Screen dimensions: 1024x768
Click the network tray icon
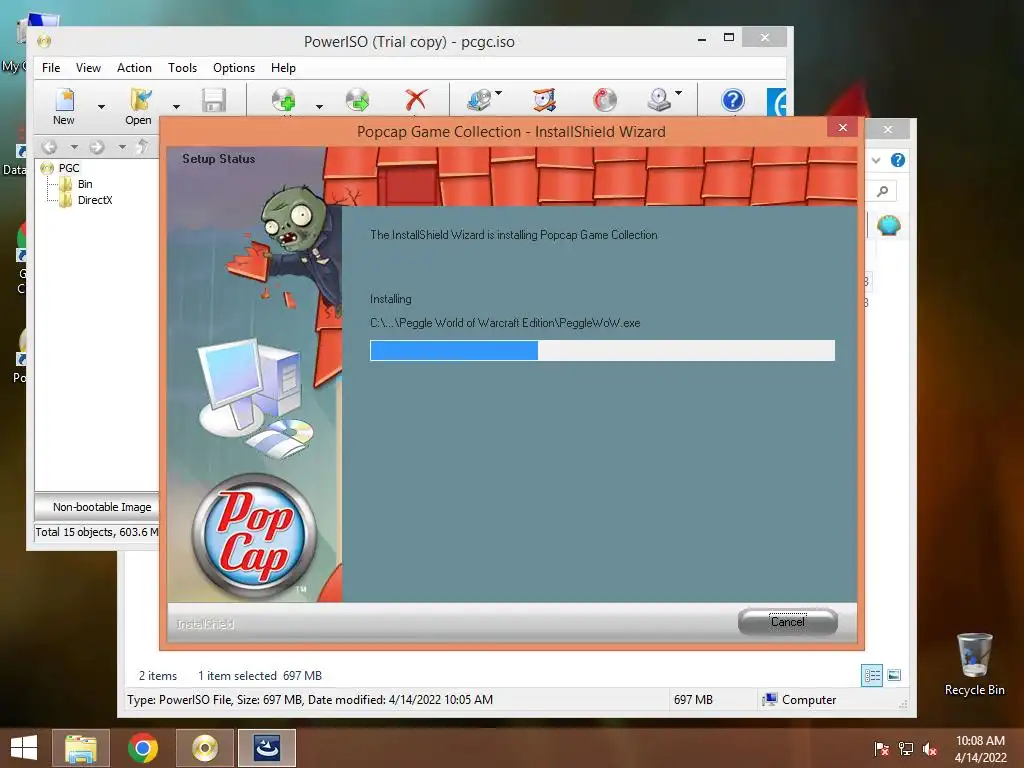[x=906, y=749]
